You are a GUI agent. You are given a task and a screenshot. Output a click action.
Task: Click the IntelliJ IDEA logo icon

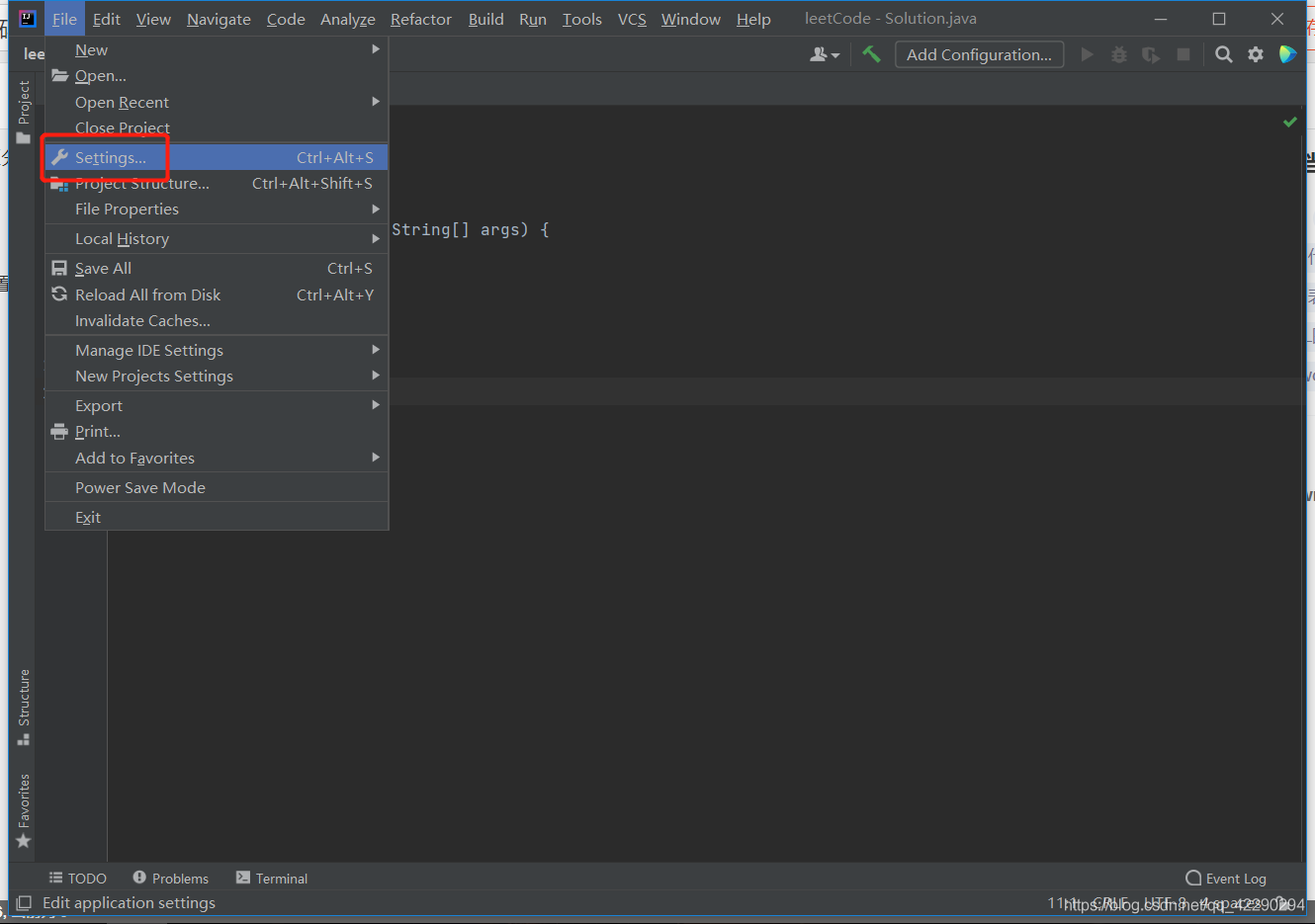pyautogui.click(x=28, y=19)
